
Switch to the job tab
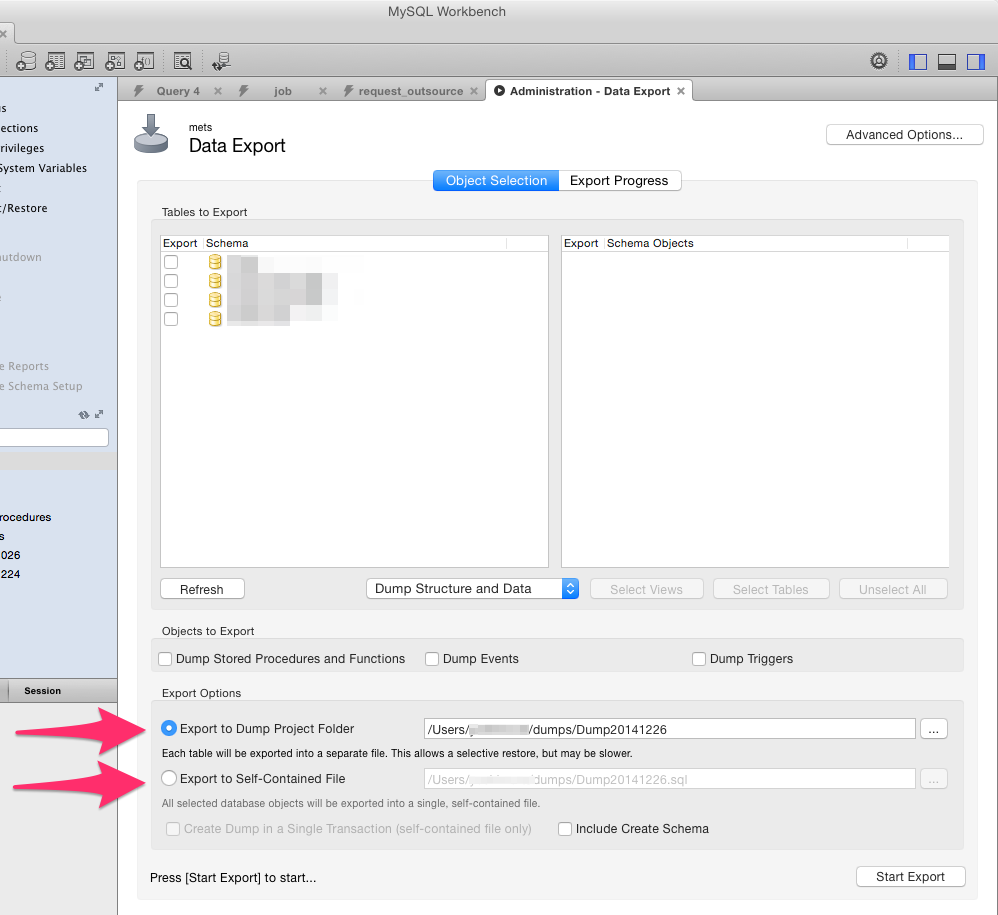[283, 91]
